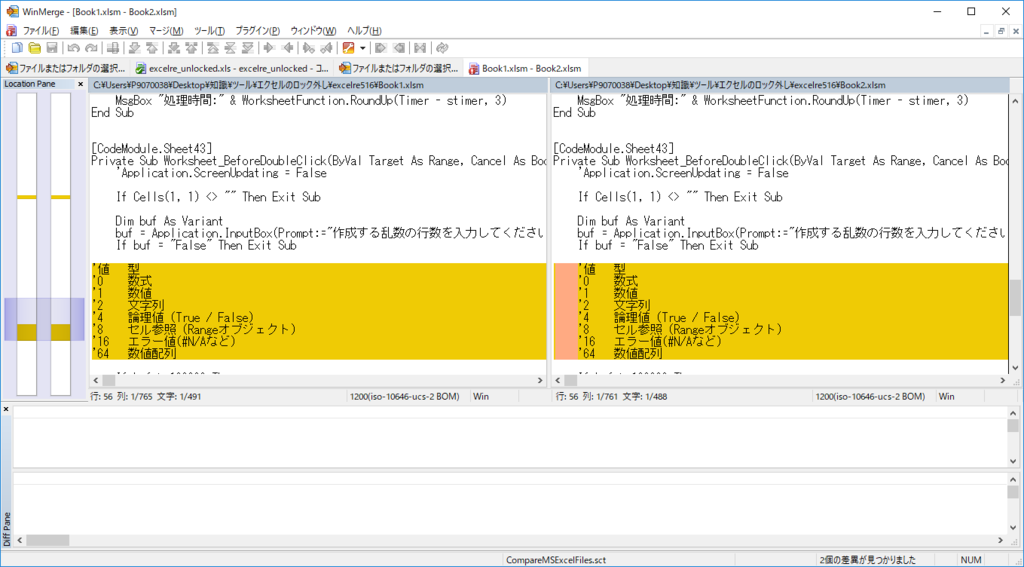Create a new blank comparison document

pos(17,48)
